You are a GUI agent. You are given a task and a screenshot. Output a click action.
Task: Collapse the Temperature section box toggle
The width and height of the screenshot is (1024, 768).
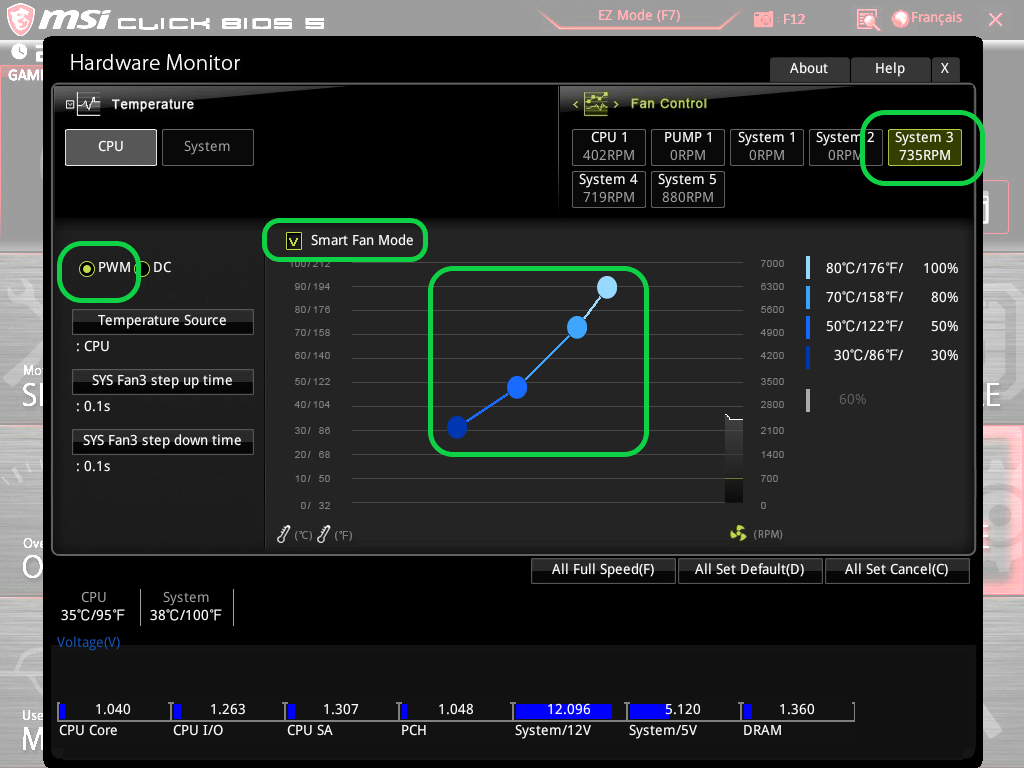70,104
